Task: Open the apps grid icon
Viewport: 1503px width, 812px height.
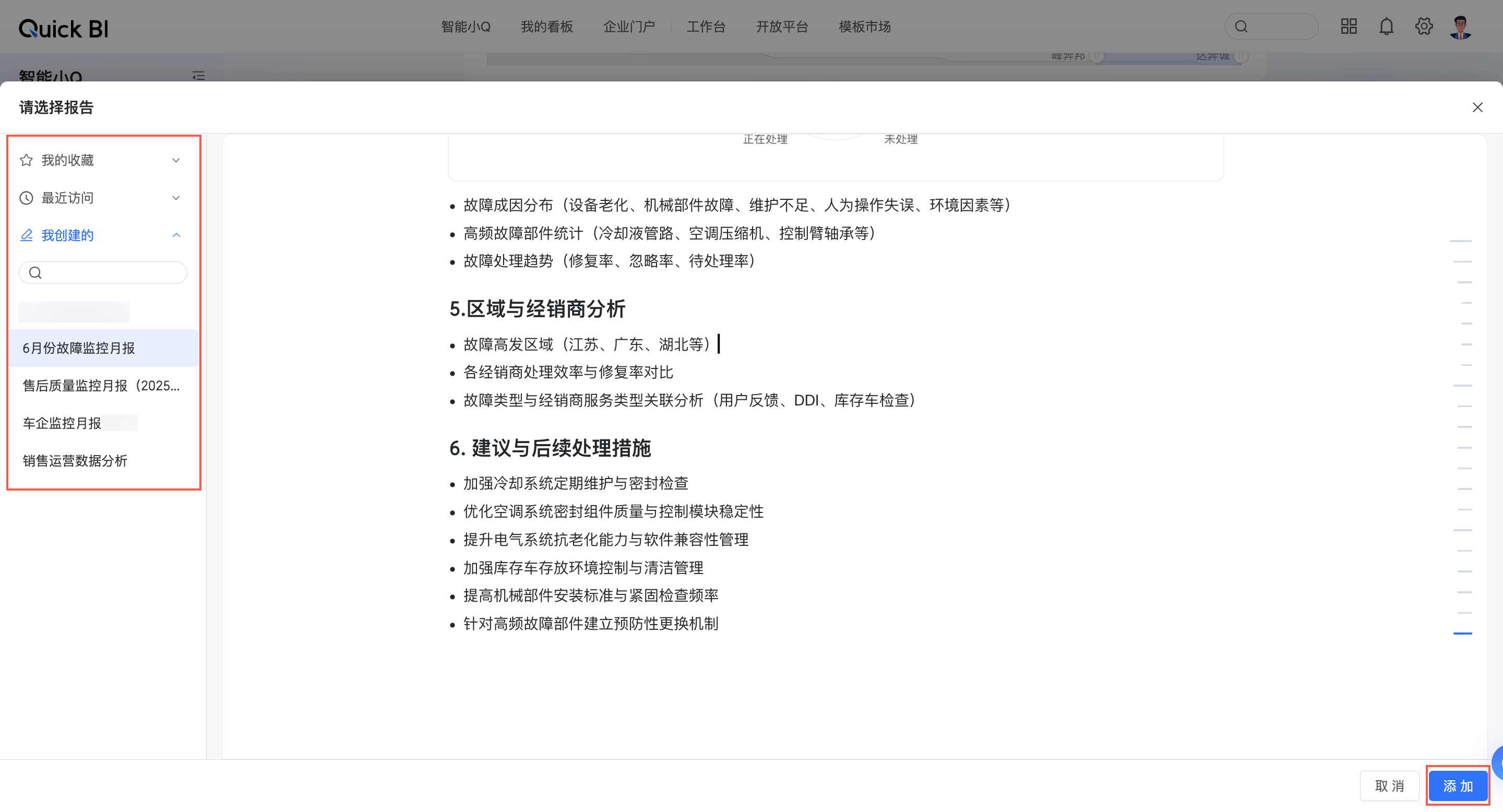Action: point(1349,27)
